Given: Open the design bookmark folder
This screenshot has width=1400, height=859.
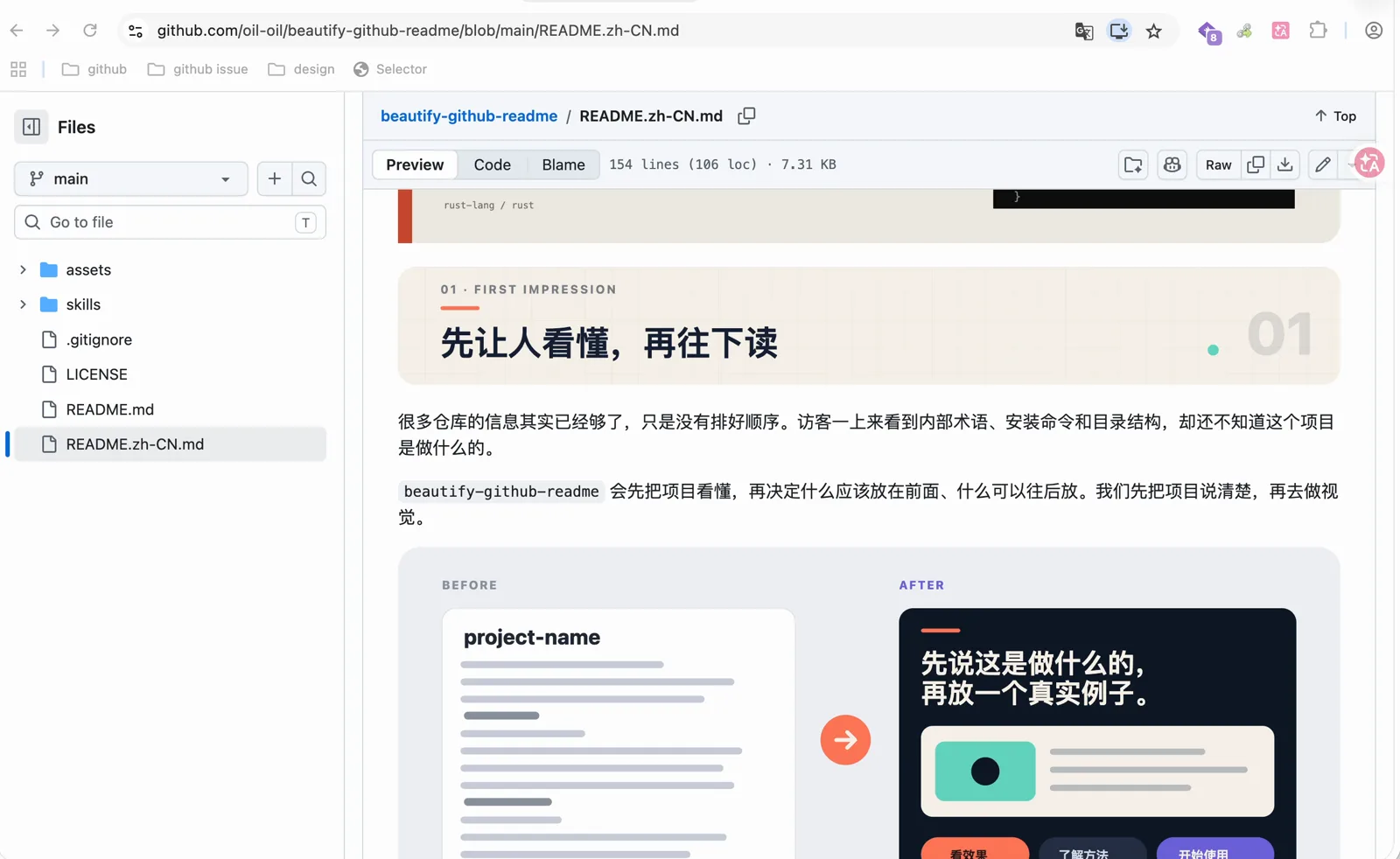Looking at the screenshot, I should [x=301, y=69].
